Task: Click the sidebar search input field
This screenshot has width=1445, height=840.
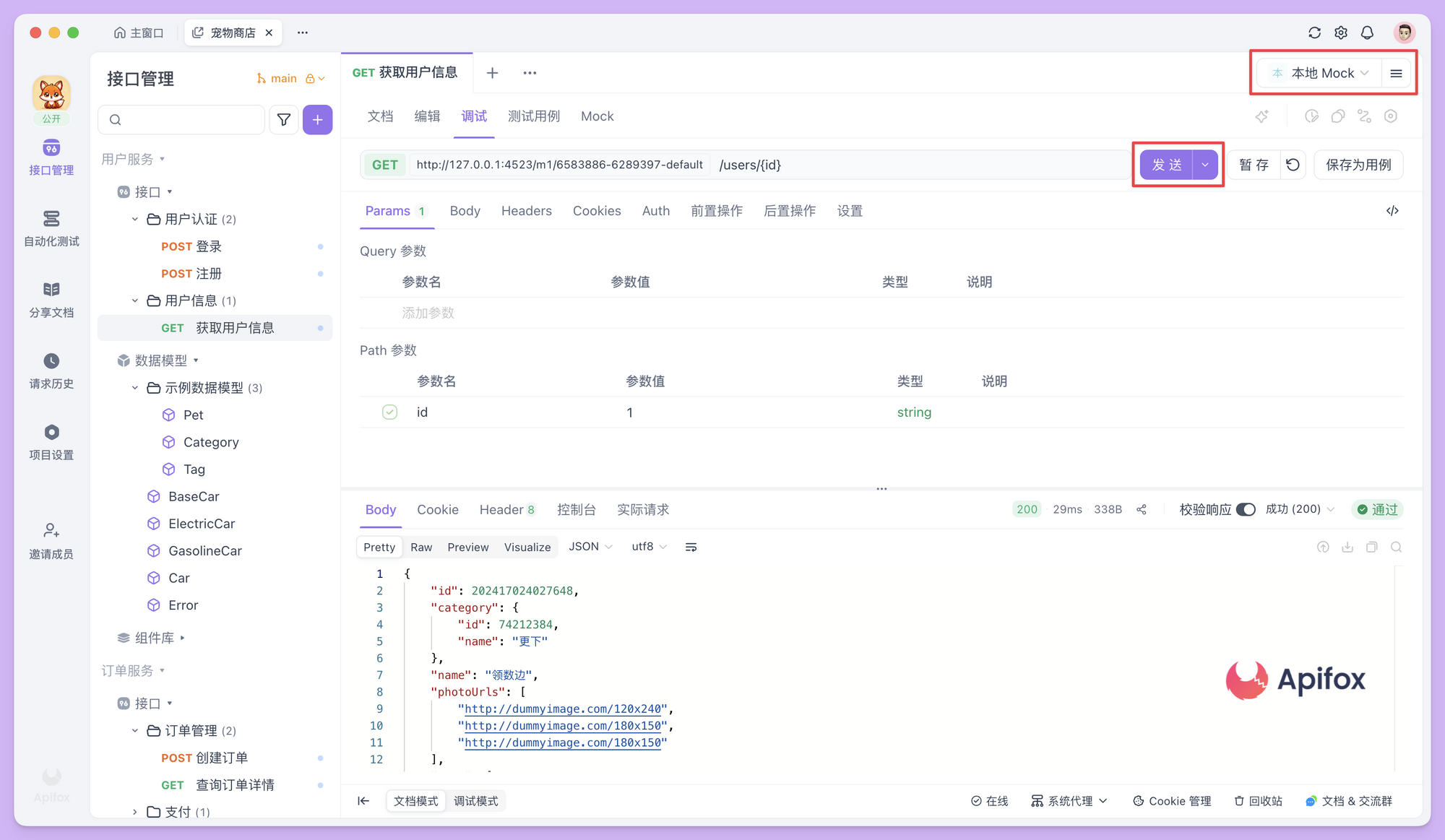Action: click(189, 120)
